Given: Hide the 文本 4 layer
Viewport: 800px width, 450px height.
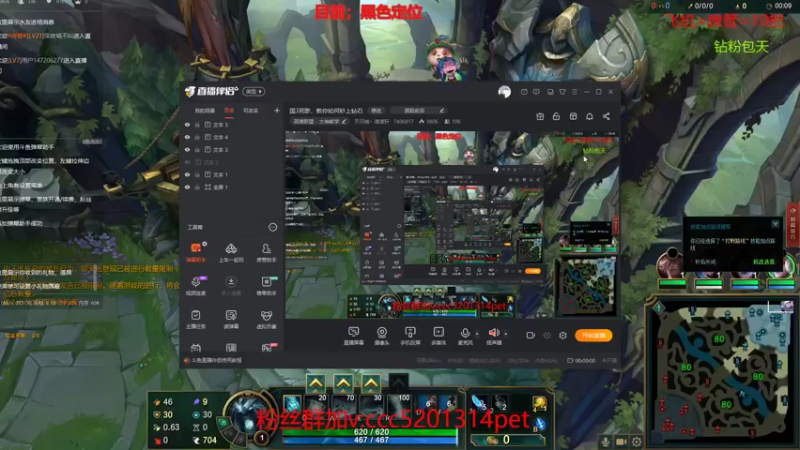Looking at the screenshot, I should (x=187, y=137).
